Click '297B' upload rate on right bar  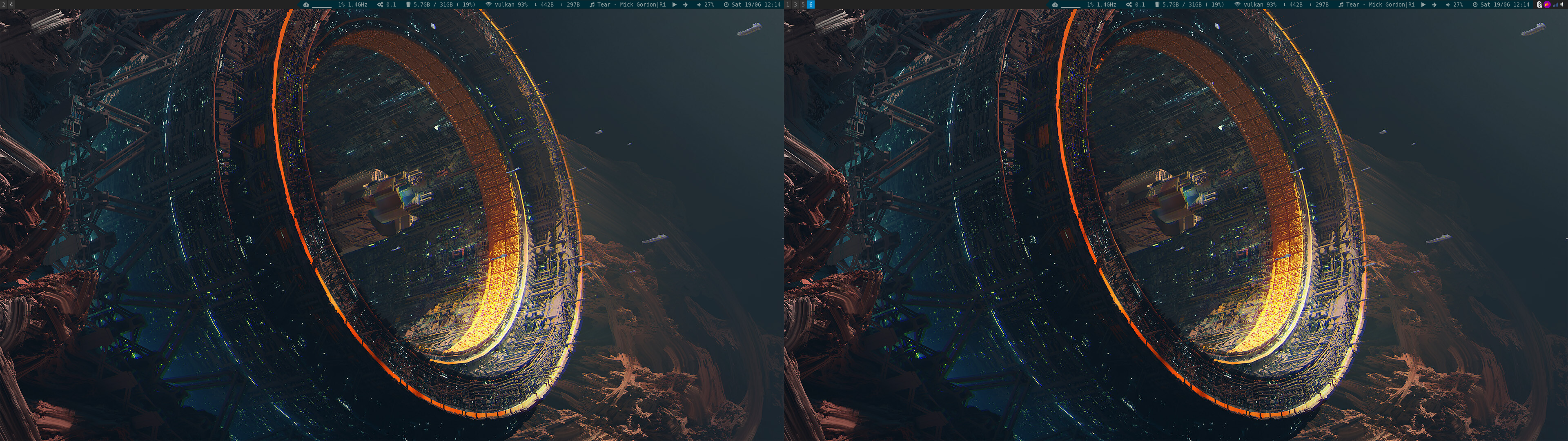pos(1322,5)
